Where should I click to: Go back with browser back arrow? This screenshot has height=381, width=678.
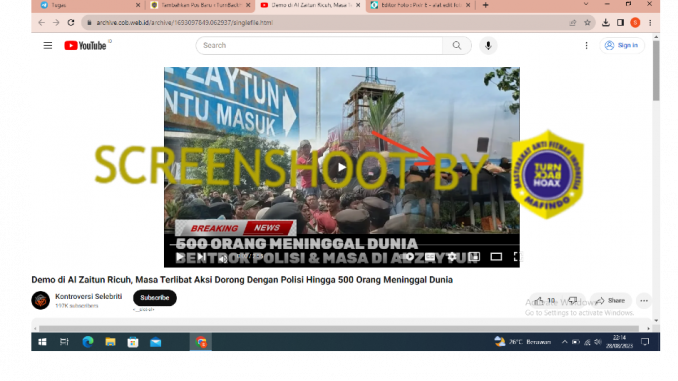point(42,22)
